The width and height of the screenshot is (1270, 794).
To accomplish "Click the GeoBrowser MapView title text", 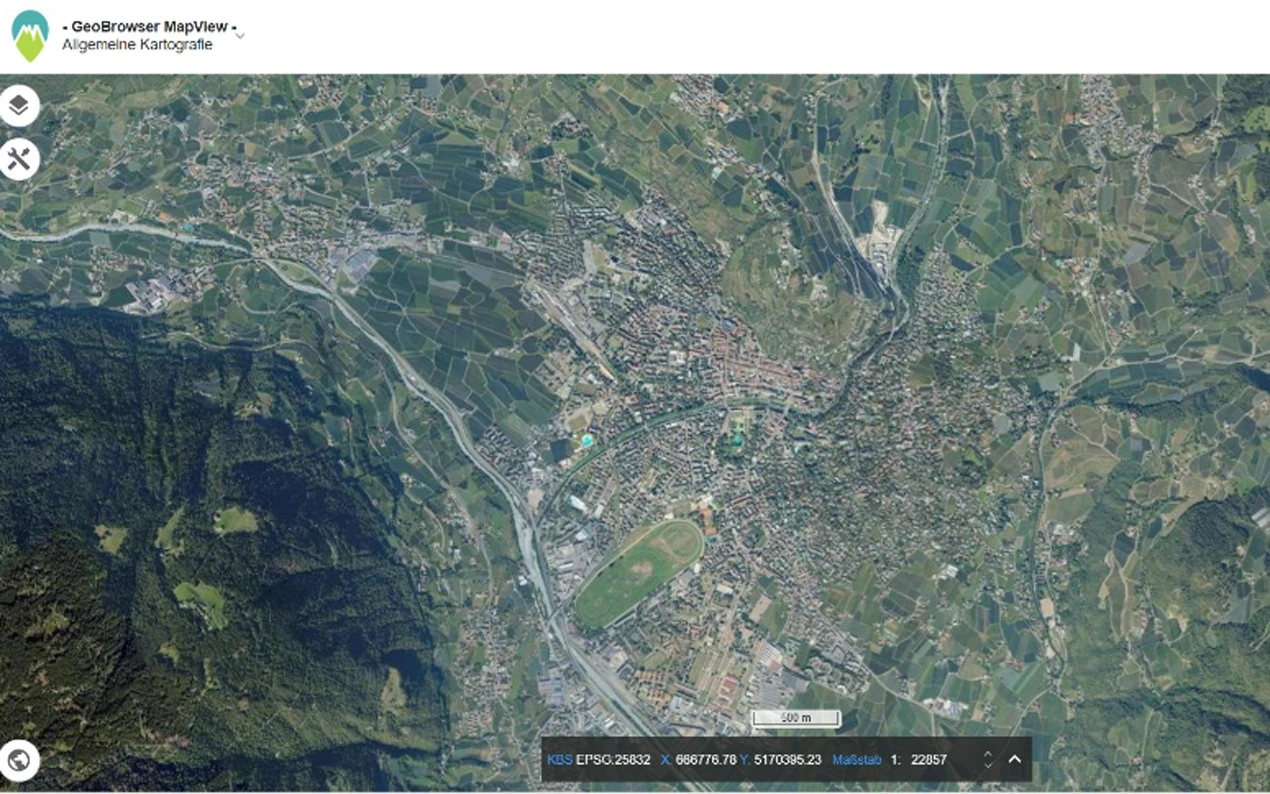I will tap(150, 28).
